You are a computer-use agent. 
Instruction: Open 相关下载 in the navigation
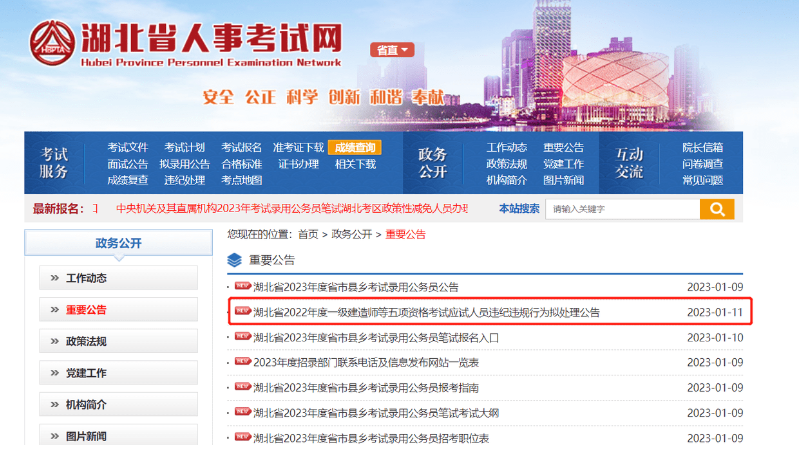click(356, 164)
